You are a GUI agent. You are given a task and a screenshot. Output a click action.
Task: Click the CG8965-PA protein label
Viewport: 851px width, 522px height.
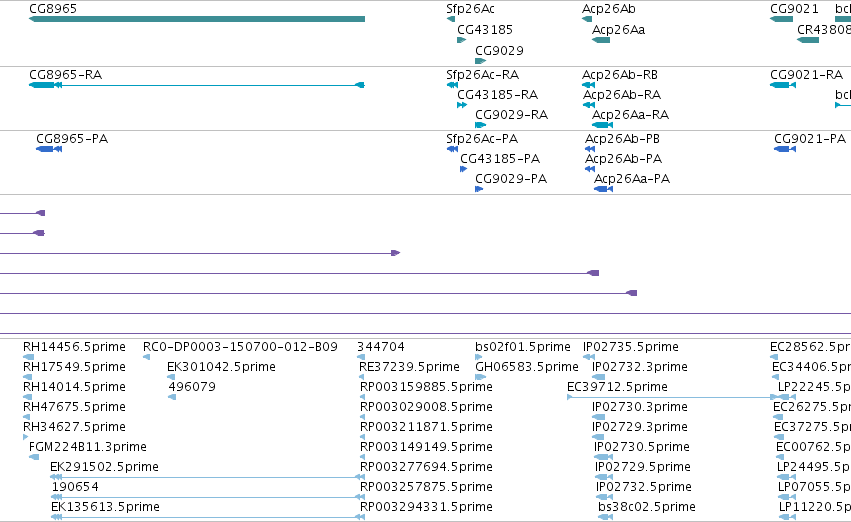point(72,139)
